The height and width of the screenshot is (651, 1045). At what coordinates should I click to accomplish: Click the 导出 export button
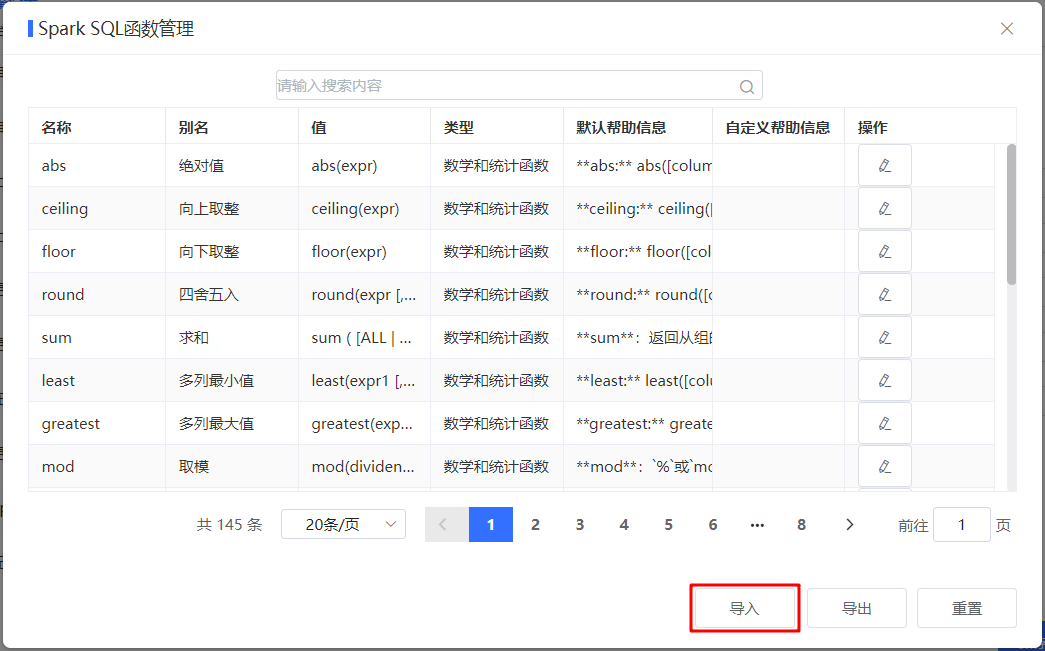(x=856, y=608)
